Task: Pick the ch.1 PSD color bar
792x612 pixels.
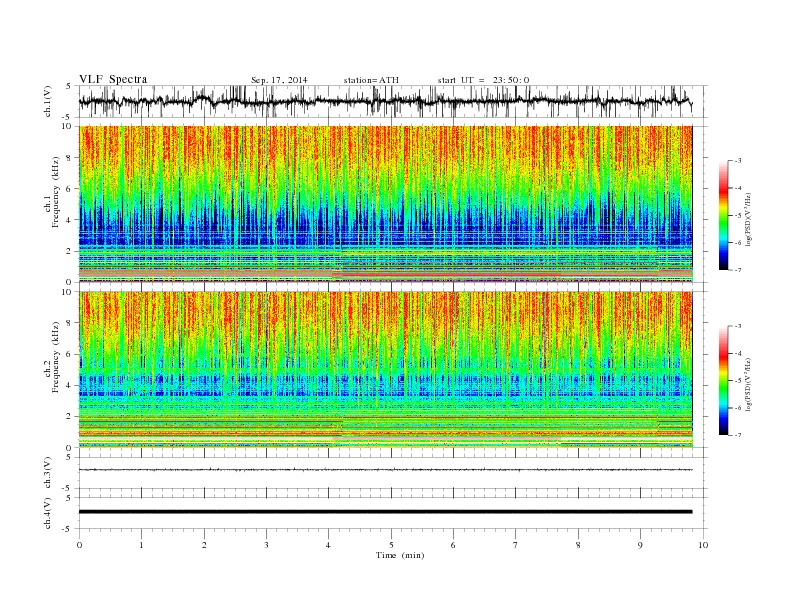Action: [723, 216]
